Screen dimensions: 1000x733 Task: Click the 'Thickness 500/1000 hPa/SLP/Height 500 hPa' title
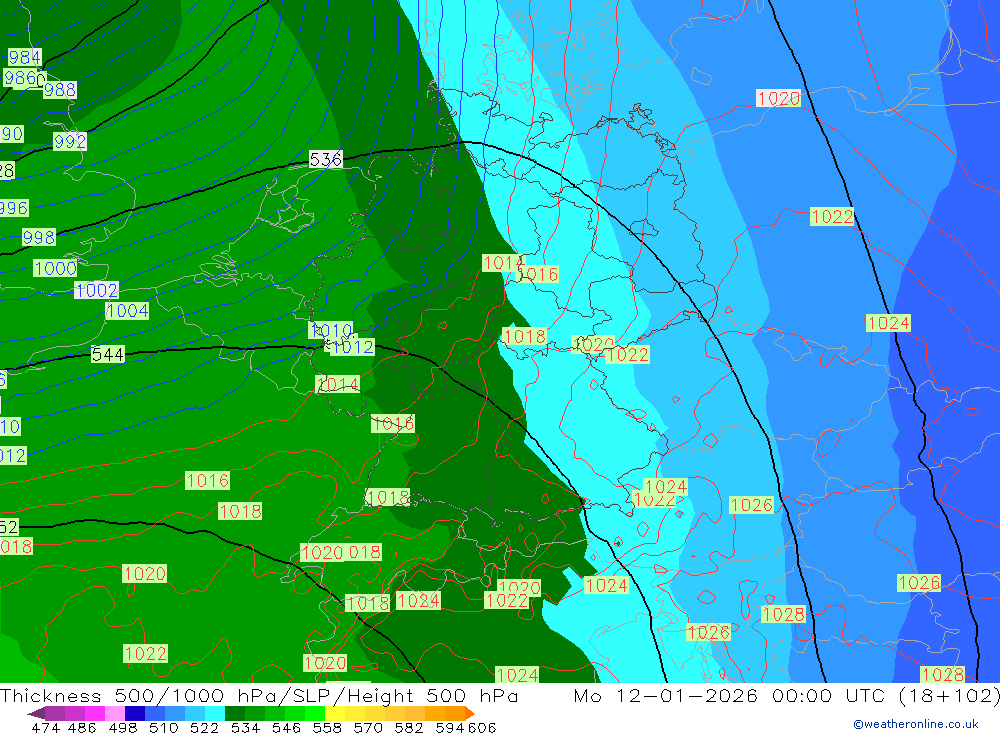pyautogui.click(x=259, y=695)
